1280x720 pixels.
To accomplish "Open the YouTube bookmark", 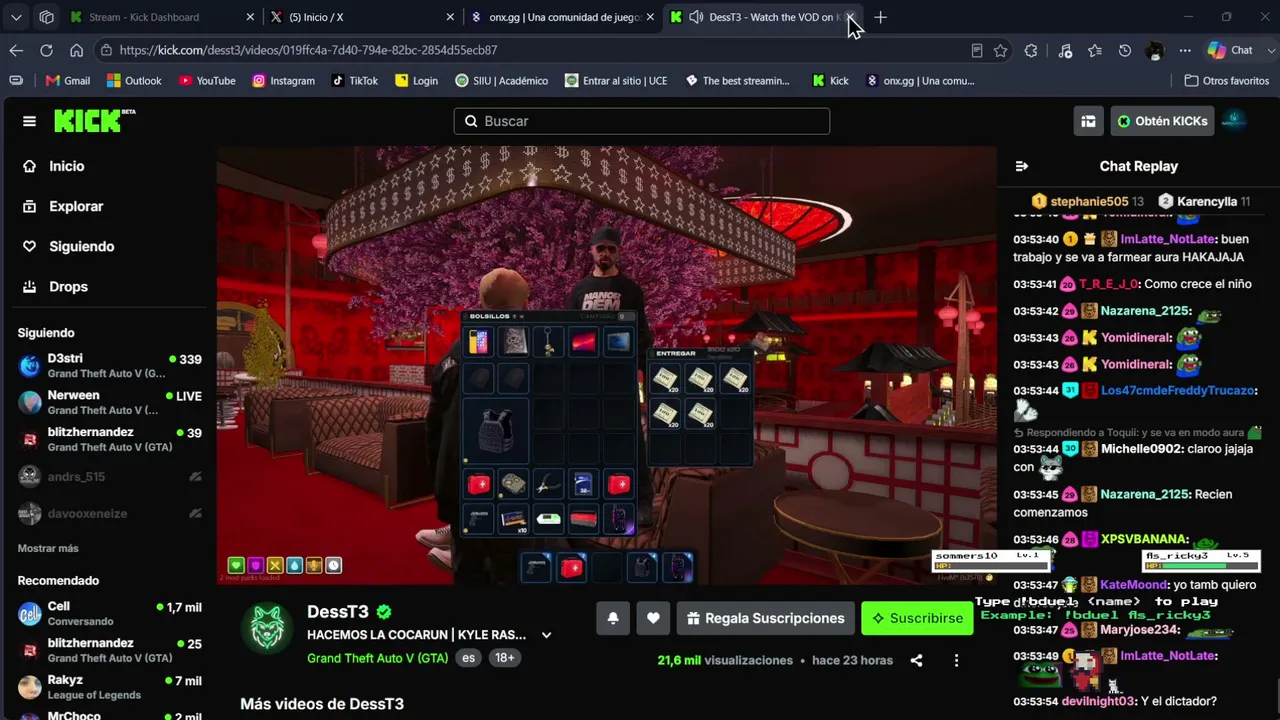I will tap(207, 81).
